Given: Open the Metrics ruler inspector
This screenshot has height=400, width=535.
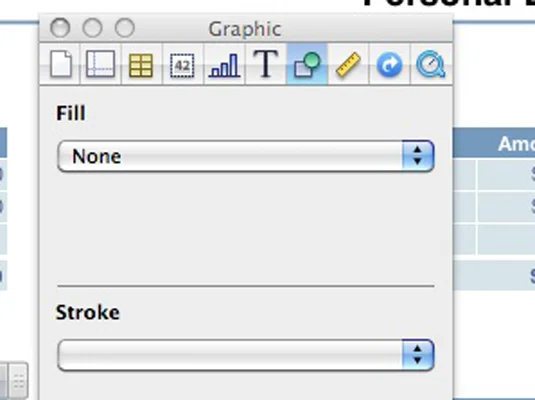Looking at the screenshot, I should [348, 64].
